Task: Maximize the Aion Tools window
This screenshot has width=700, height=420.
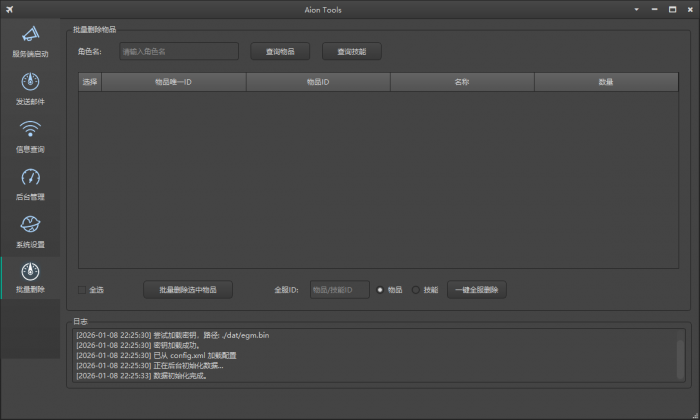Action: [x=672, y=9]
